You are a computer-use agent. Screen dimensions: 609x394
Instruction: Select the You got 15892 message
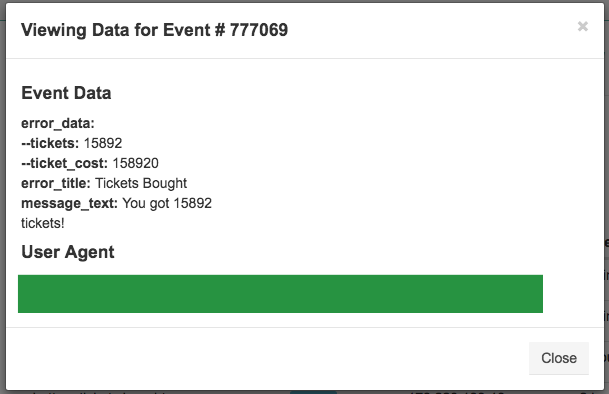(167, 204)
